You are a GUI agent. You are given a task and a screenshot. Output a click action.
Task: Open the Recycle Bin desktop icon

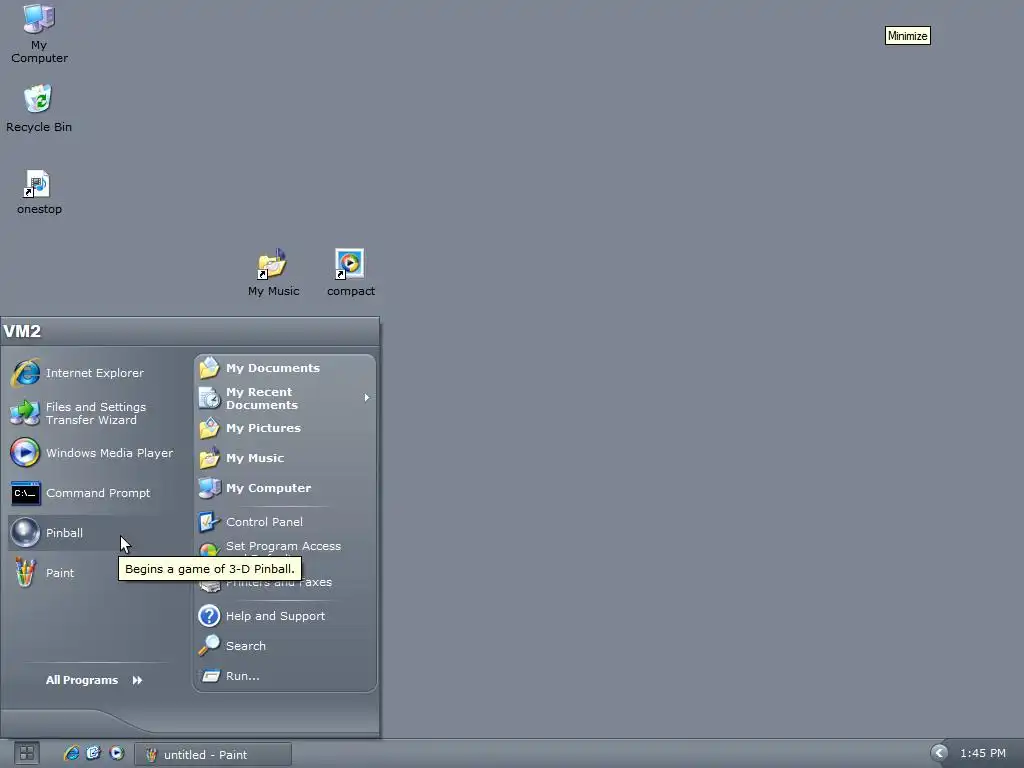point(39,108)
